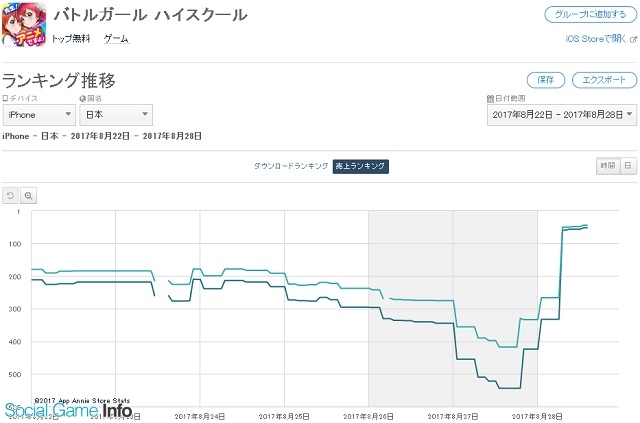Viewport: 640px width, 423px height.
Task: Click the external link icon beside iOS Store
Action: pyautogui.click(x=633, y=40)
